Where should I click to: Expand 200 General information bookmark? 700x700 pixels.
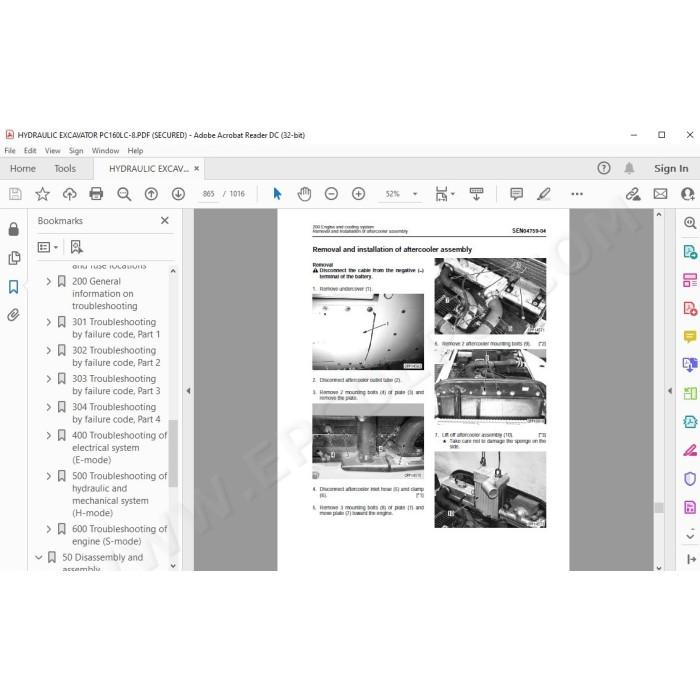[x=49, y=281]
